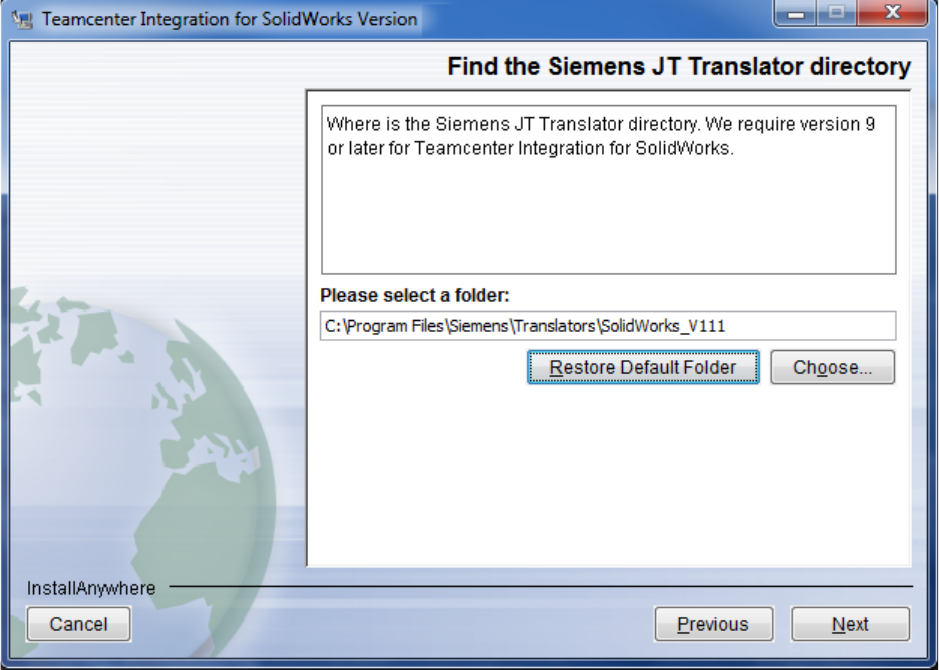Click the Find the Siemens JT Translator heading

678,67
